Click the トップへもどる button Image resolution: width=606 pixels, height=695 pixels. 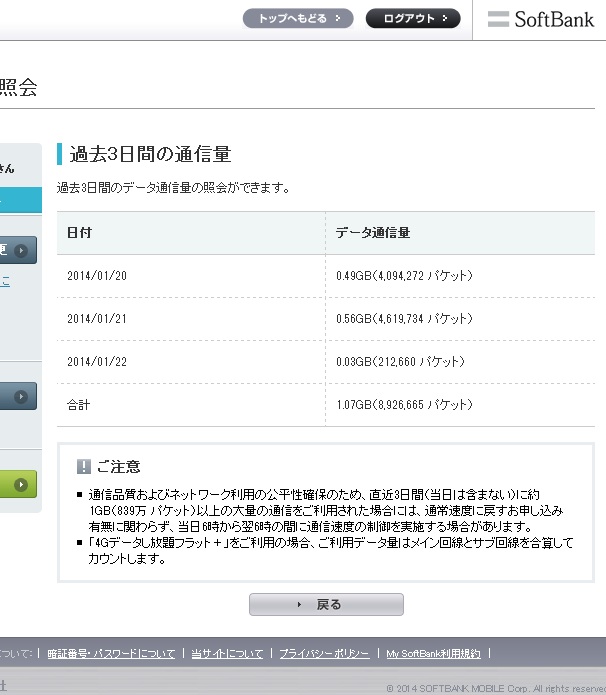(298, 18)
